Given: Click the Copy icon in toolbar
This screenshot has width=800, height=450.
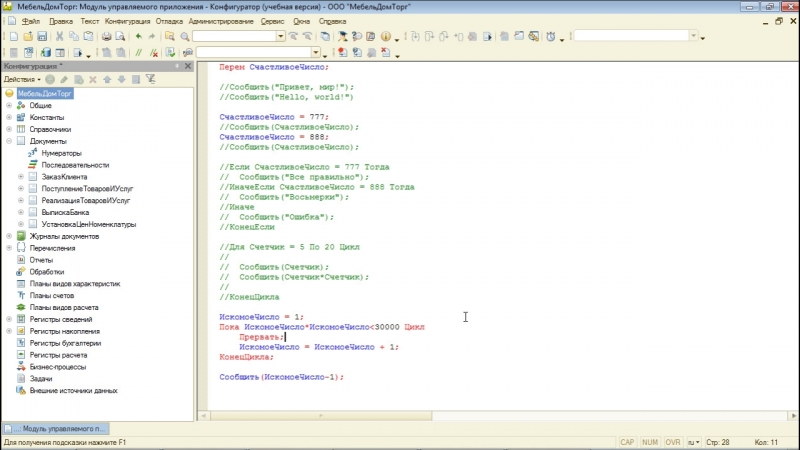Looking at the screenshot, I should click(x=74, y=36).
